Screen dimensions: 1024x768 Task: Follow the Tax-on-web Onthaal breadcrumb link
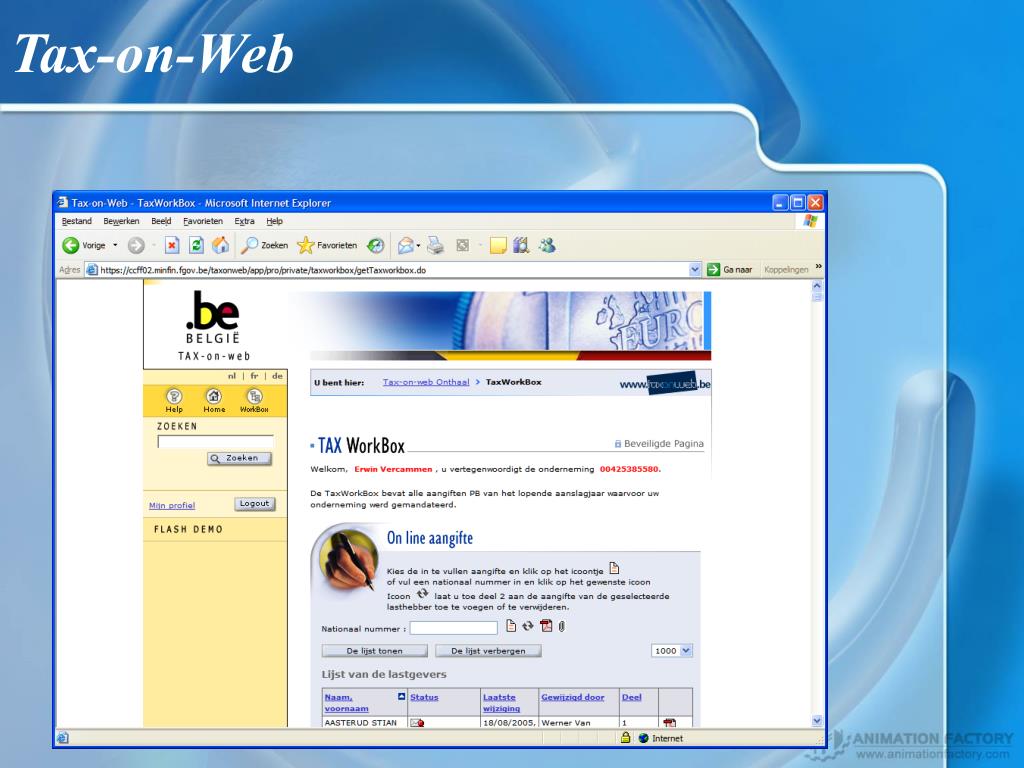tap(426, 382)
